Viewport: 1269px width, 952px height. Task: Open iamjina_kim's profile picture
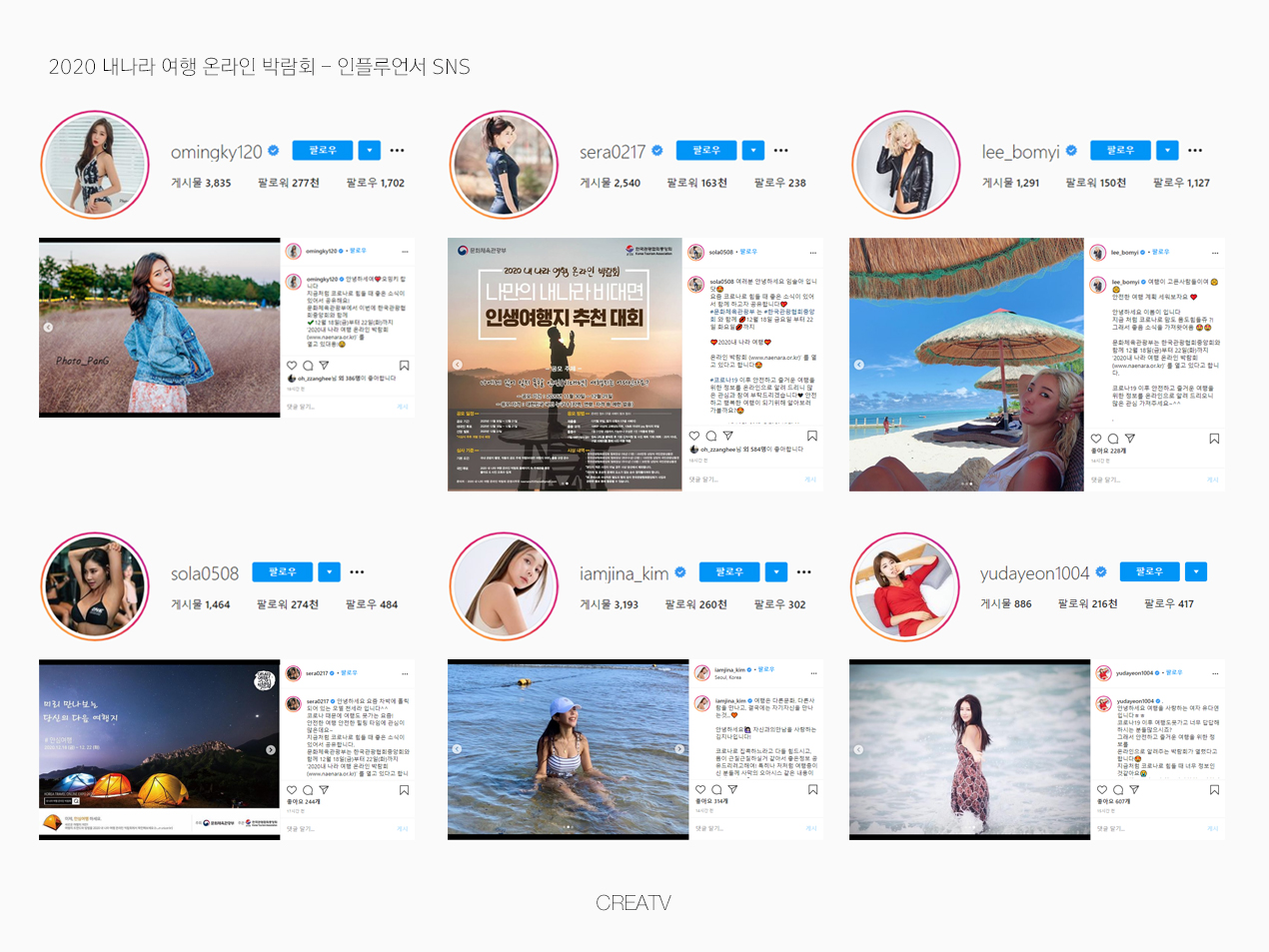coord(503,586)
